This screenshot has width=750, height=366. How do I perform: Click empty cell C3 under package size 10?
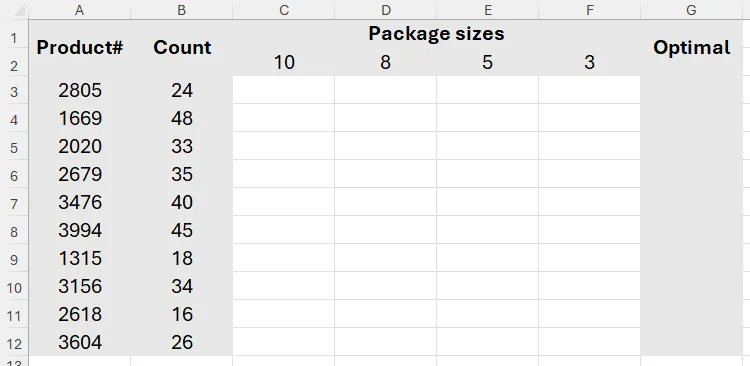(284, 90)
